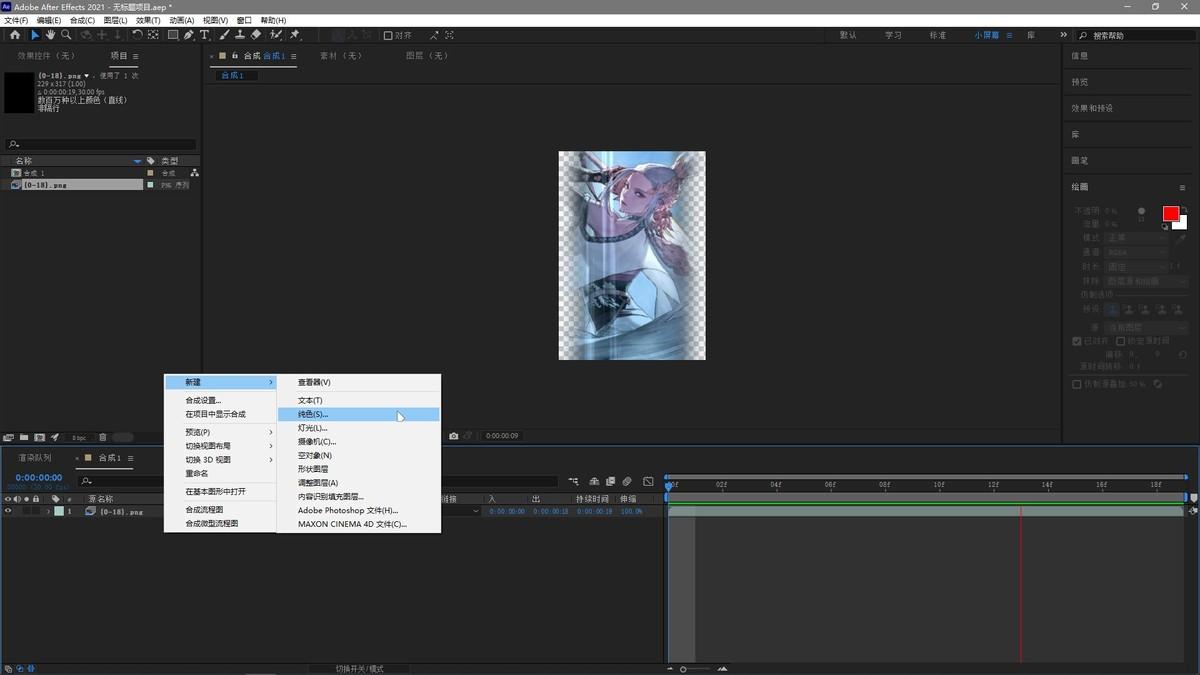This screenshot has width=1200, height=675.
Task: Toggle visibility eye of [0-18].png layer
Action: [x=8, y=511]
